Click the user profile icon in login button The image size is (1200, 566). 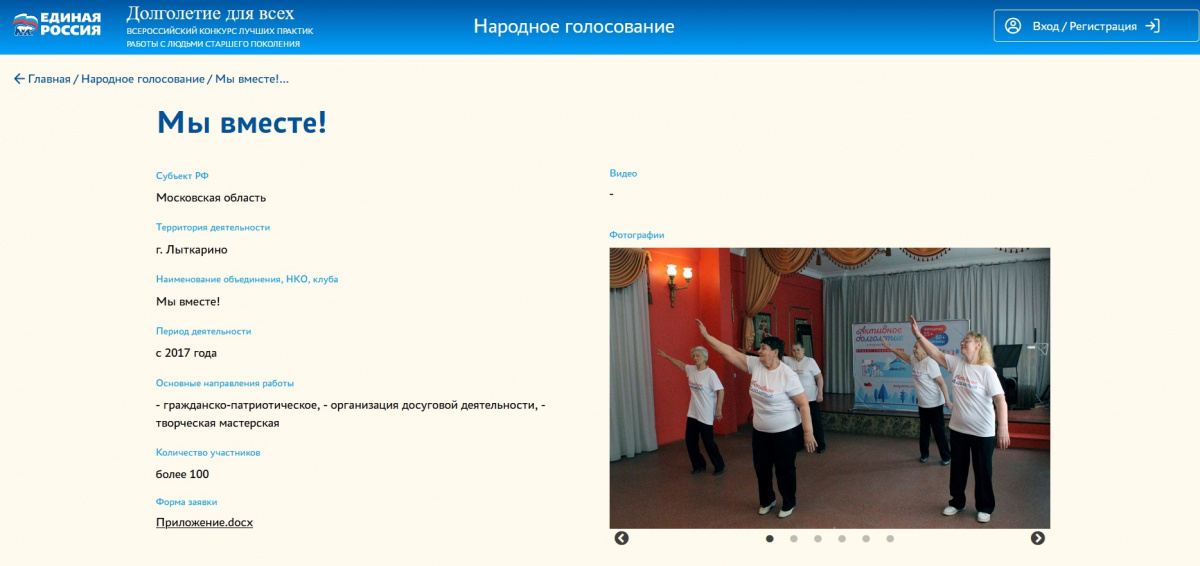click(1013, 26)
